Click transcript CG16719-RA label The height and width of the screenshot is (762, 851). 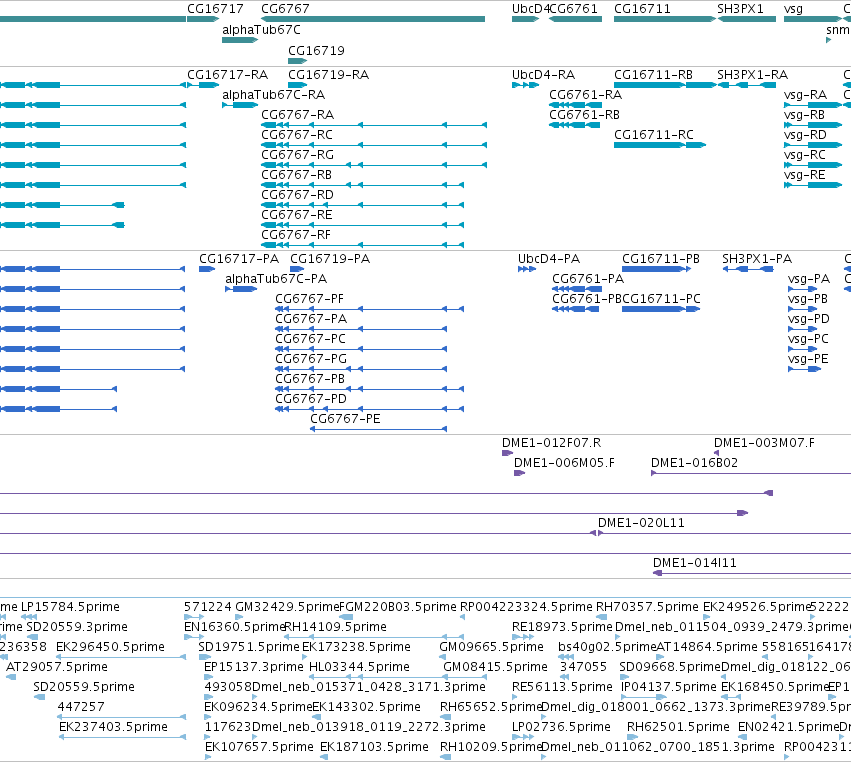click(328, 74)
